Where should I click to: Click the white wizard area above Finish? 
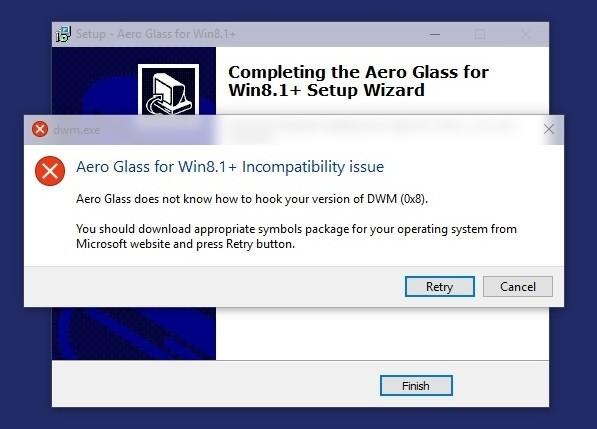pos(382,333)
